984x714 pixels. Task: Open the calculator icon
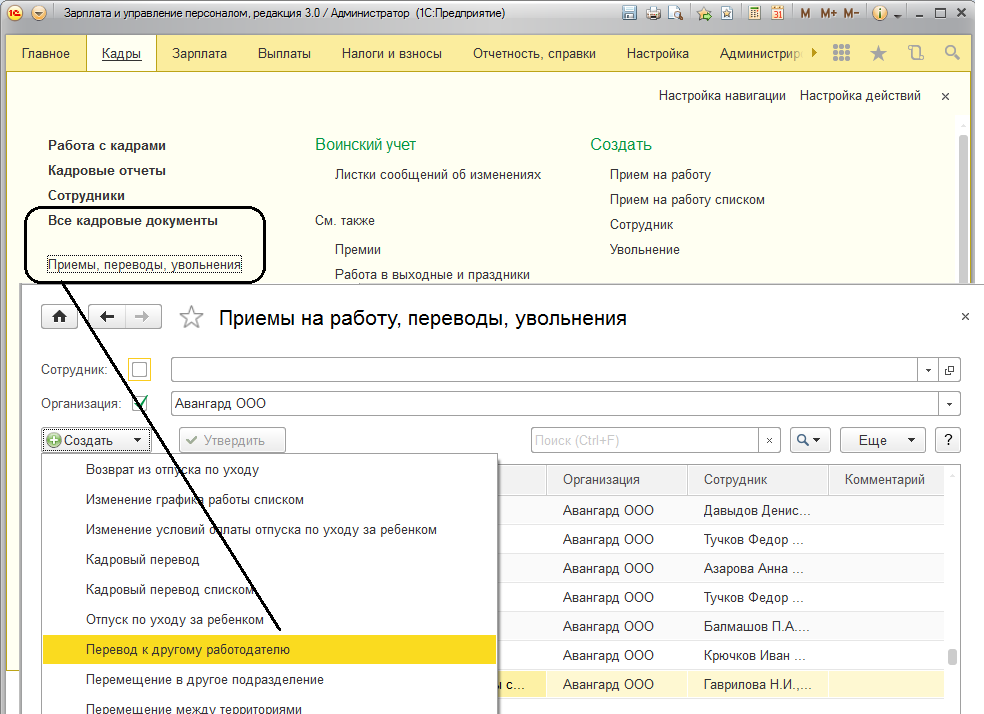pos(753,14)
